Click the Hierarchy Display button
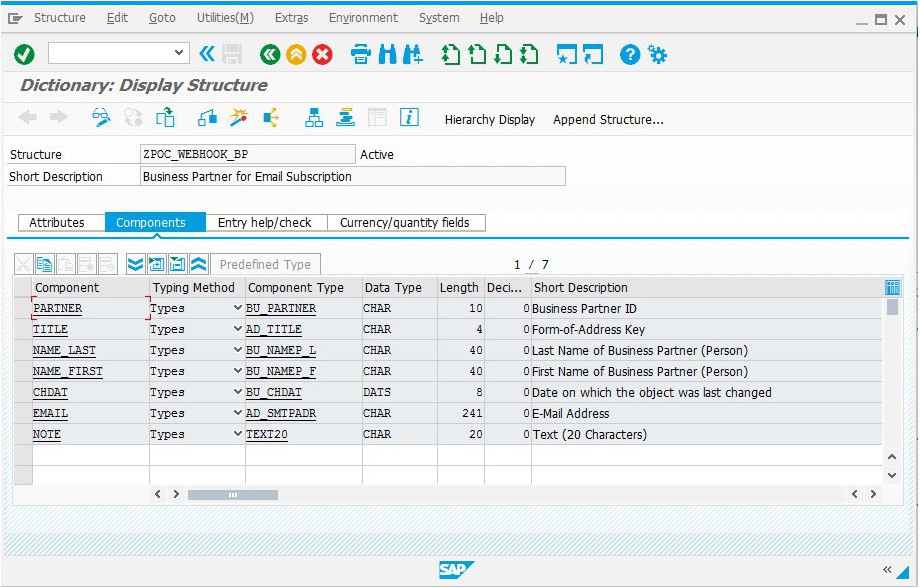Screen dimensions: 920x588 point(490,120)
